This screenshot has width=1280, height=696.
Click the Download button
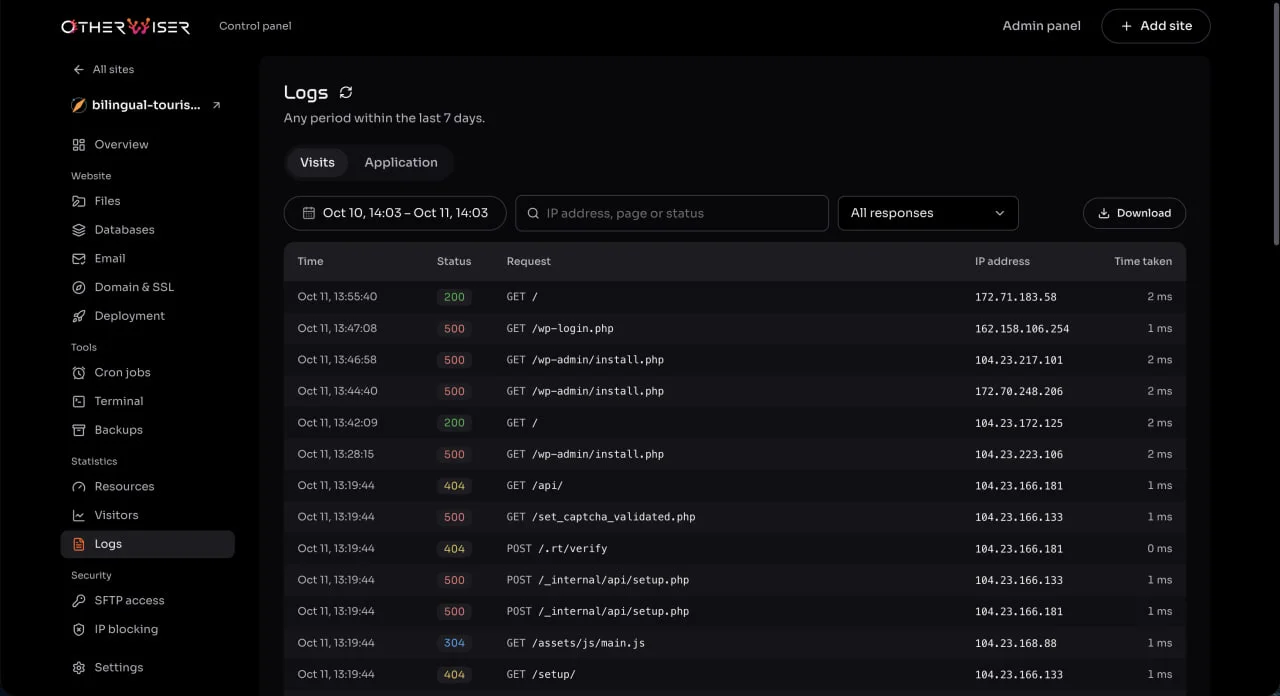1134,213
